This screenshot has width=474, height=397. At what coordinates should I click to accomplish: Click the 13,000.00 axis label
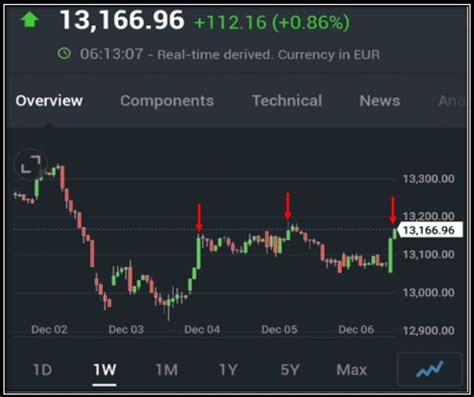pos(429,293)
